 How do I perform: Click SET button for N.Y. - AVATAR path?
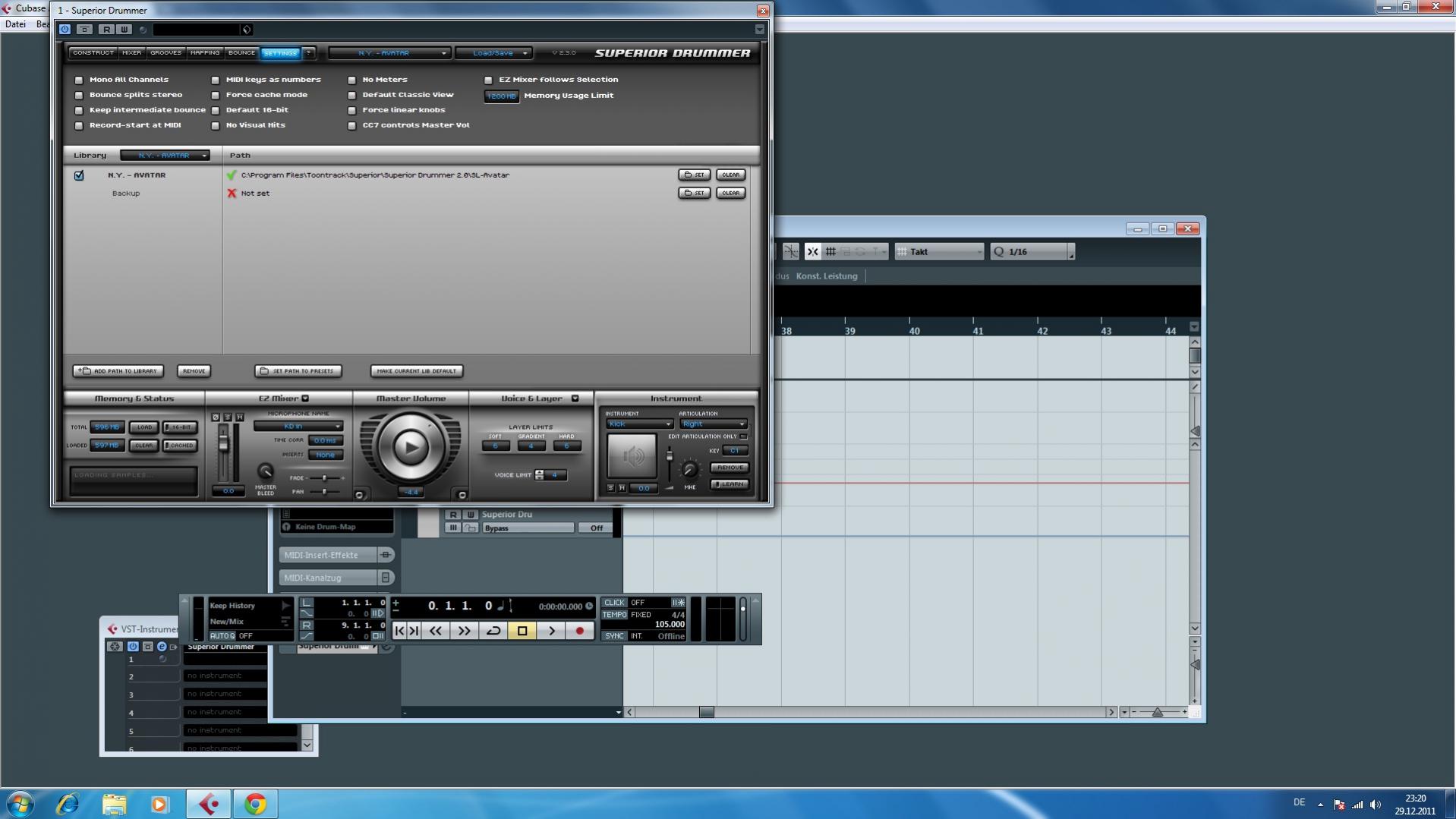coord(694,175)
